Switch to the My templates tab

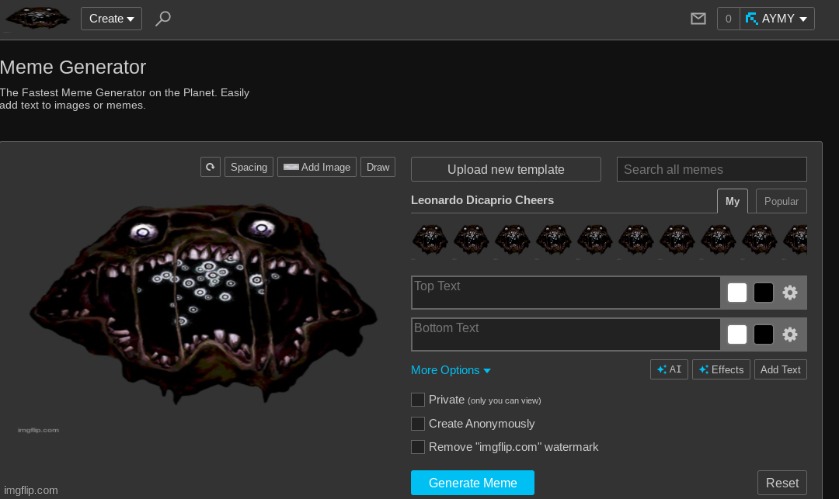pos(732,201)
